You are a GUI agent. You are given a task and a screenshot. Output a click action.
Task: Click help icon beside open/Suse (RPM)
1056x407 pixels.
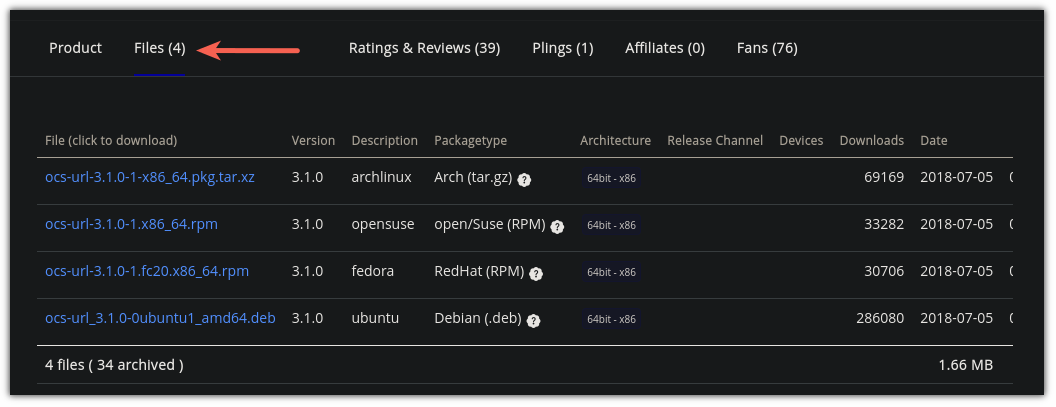coord(557,227)
